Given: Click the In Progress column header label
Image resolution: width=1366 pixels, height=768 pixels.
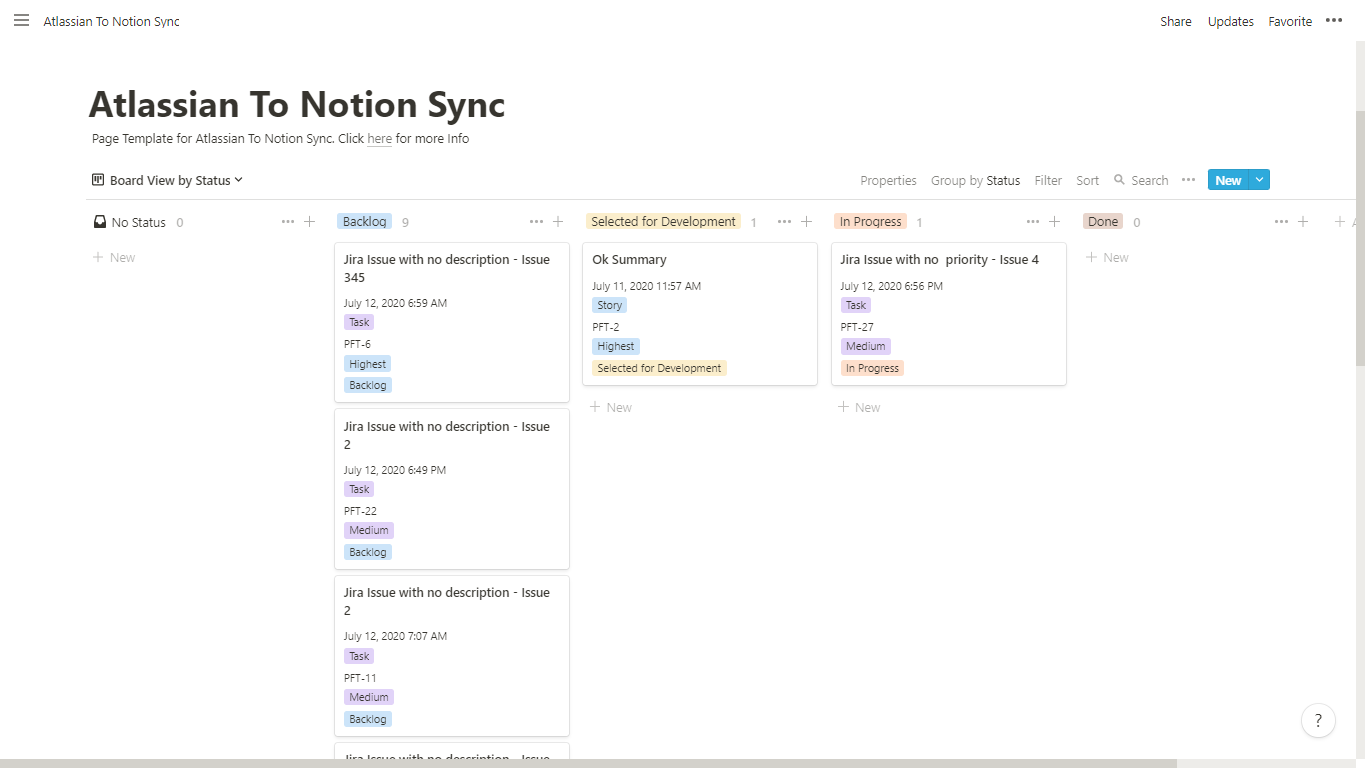Looking at the screenshot, I should point(870,222).
